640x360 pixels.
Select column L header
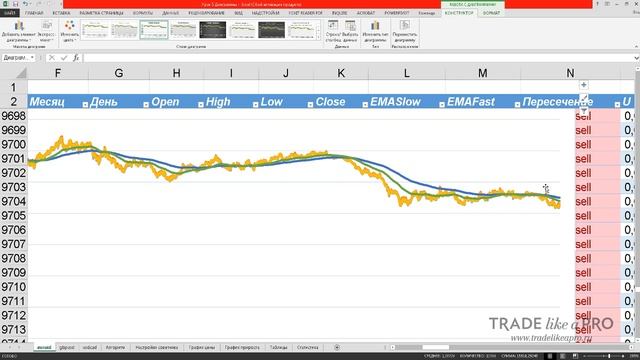(x=407, y=73)
